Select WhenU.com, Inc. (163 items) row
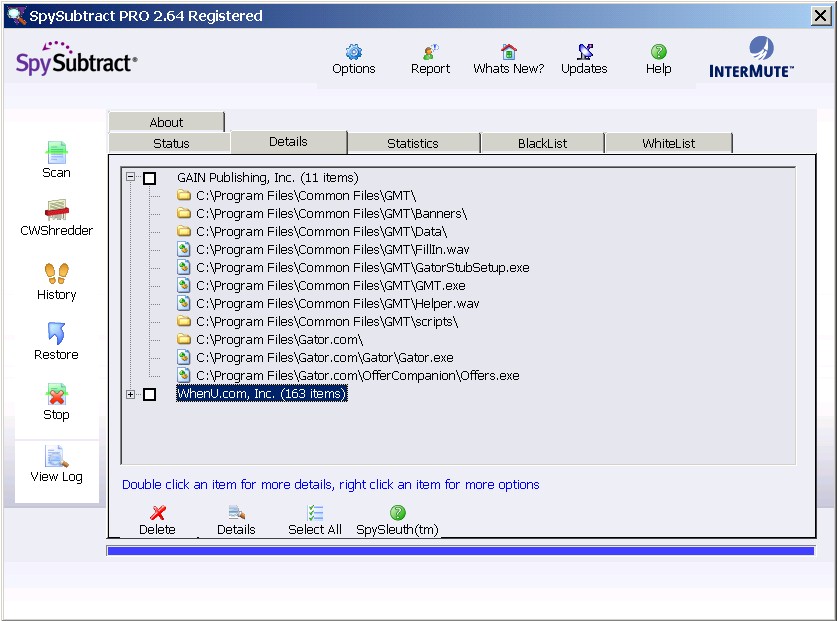838x621 pixels. point(262,394)
